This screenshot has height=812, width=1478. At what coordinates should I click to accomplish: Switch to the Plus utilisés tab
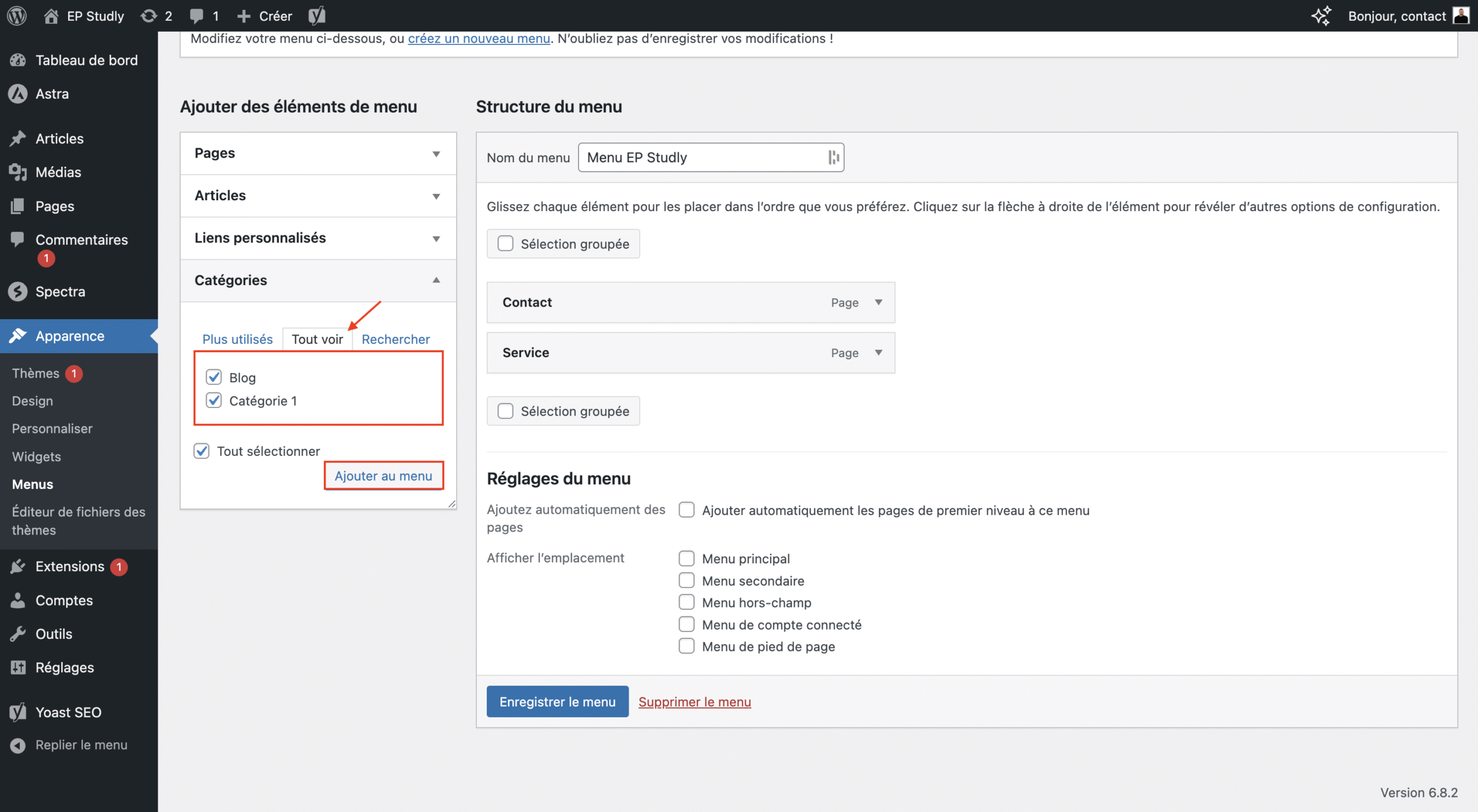(237, 339)
